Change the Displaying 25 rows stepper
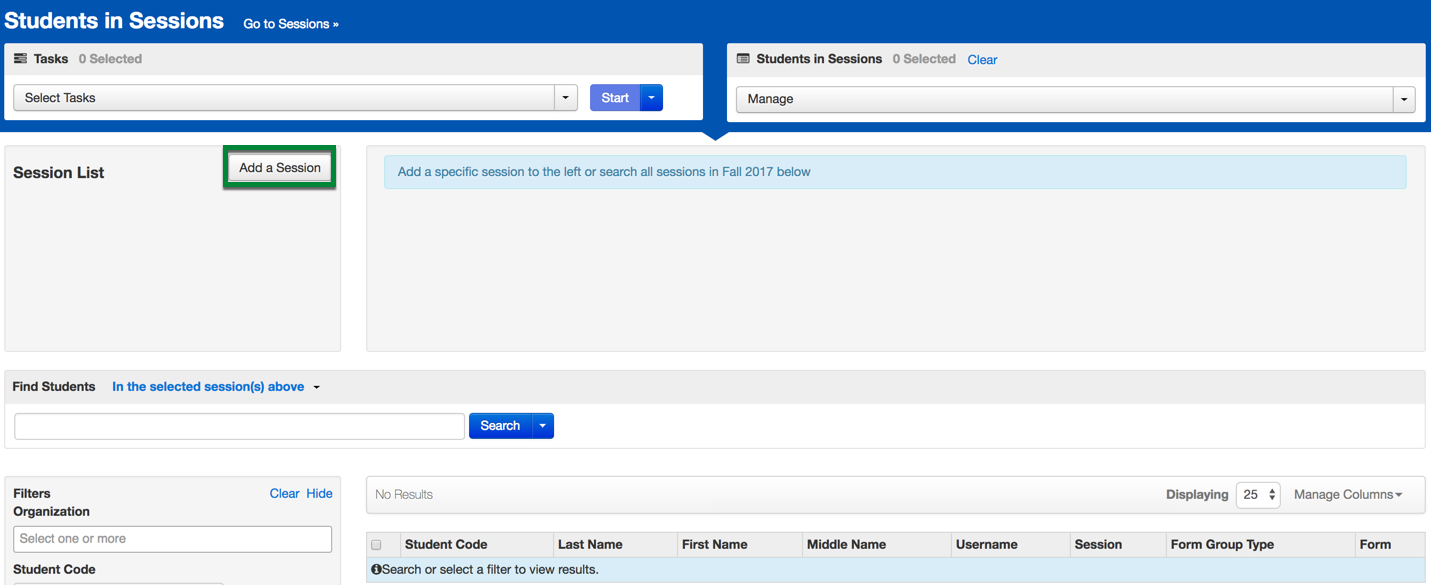Screen dimensions: 1431x585 point(1258,495)
